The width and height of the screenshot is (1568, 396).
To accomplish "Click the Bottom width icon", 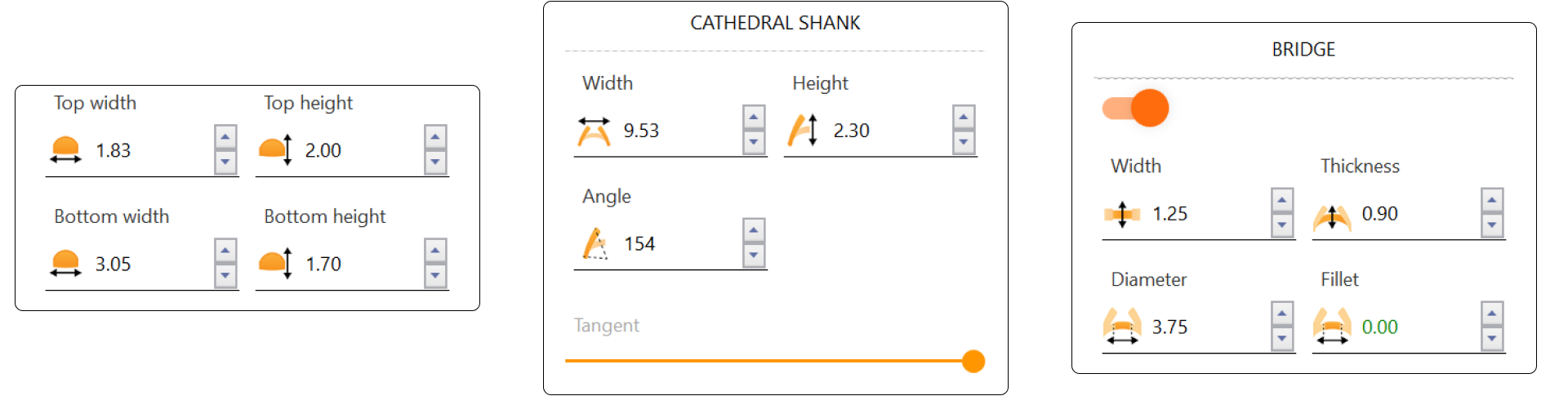I will [x=65, y=264].
